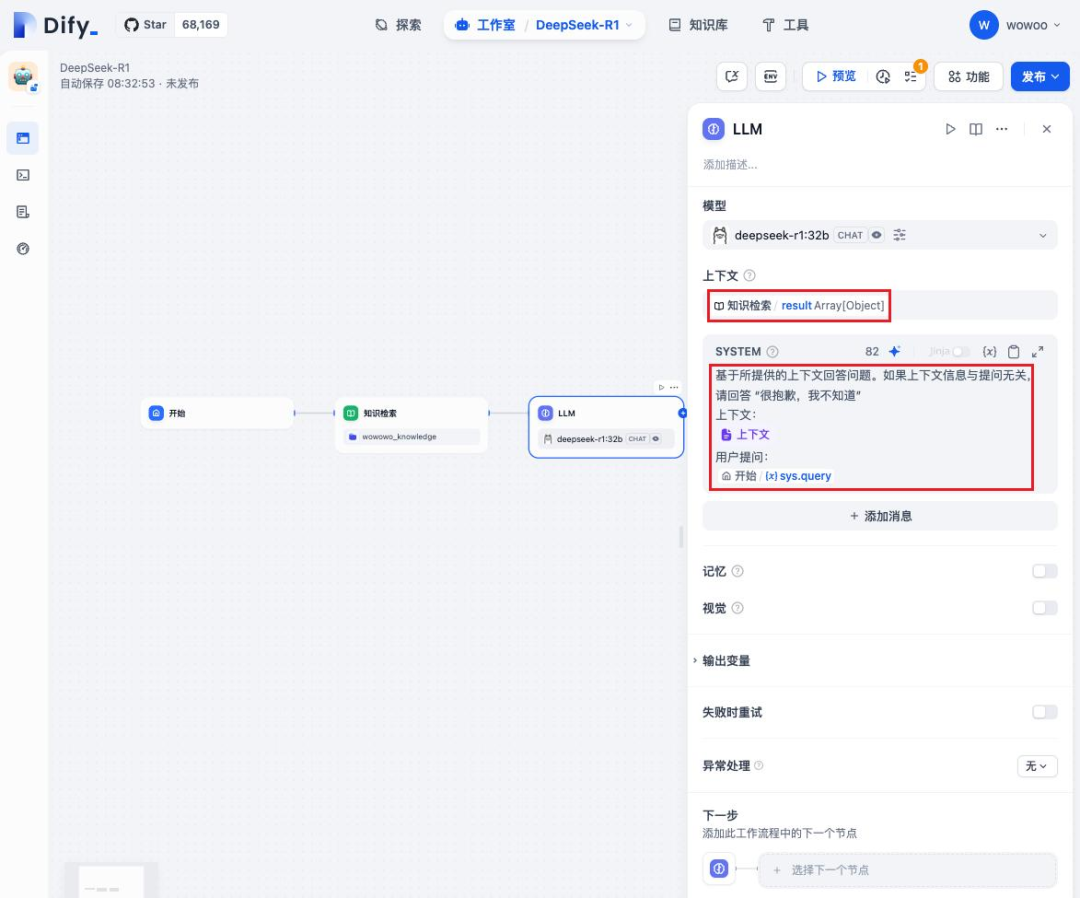Open the deepseek-r1:32b model selector

pos(880,236)
